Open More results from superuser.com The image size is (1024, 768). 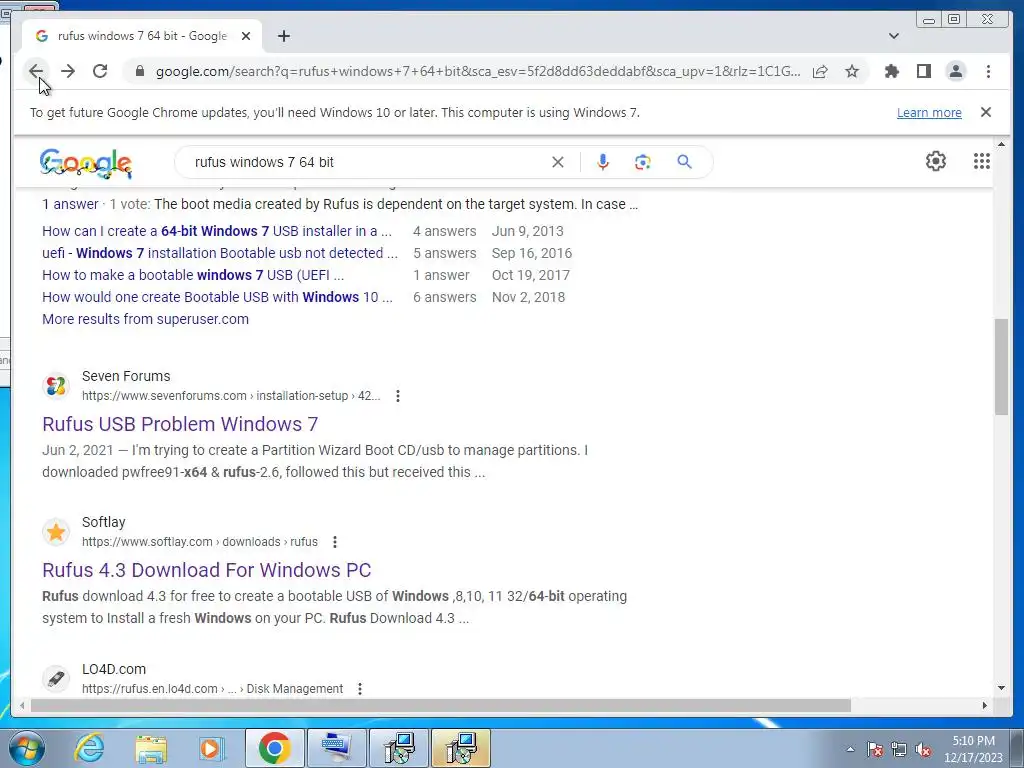click(x=145, y=319)
